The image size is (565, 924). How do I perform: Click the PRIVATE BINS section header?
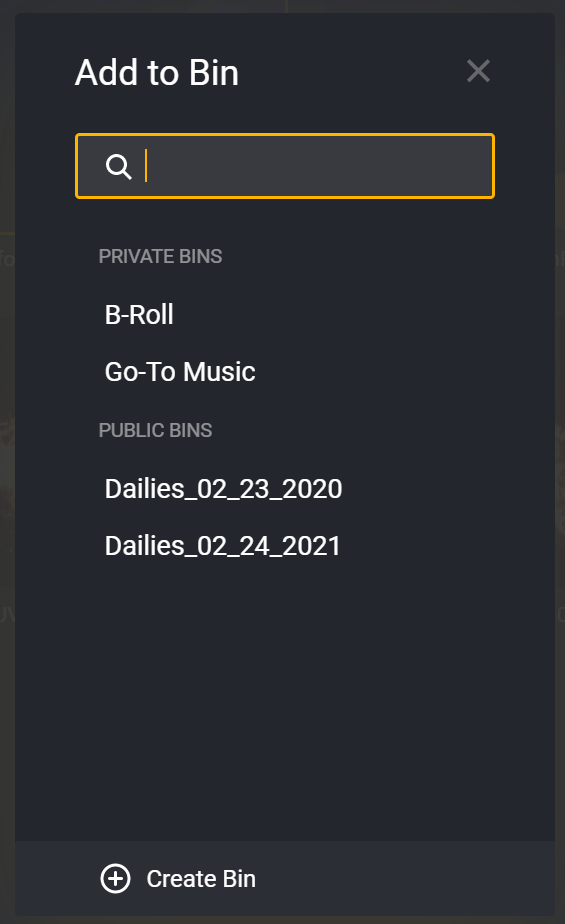click(x=160, y=256)
